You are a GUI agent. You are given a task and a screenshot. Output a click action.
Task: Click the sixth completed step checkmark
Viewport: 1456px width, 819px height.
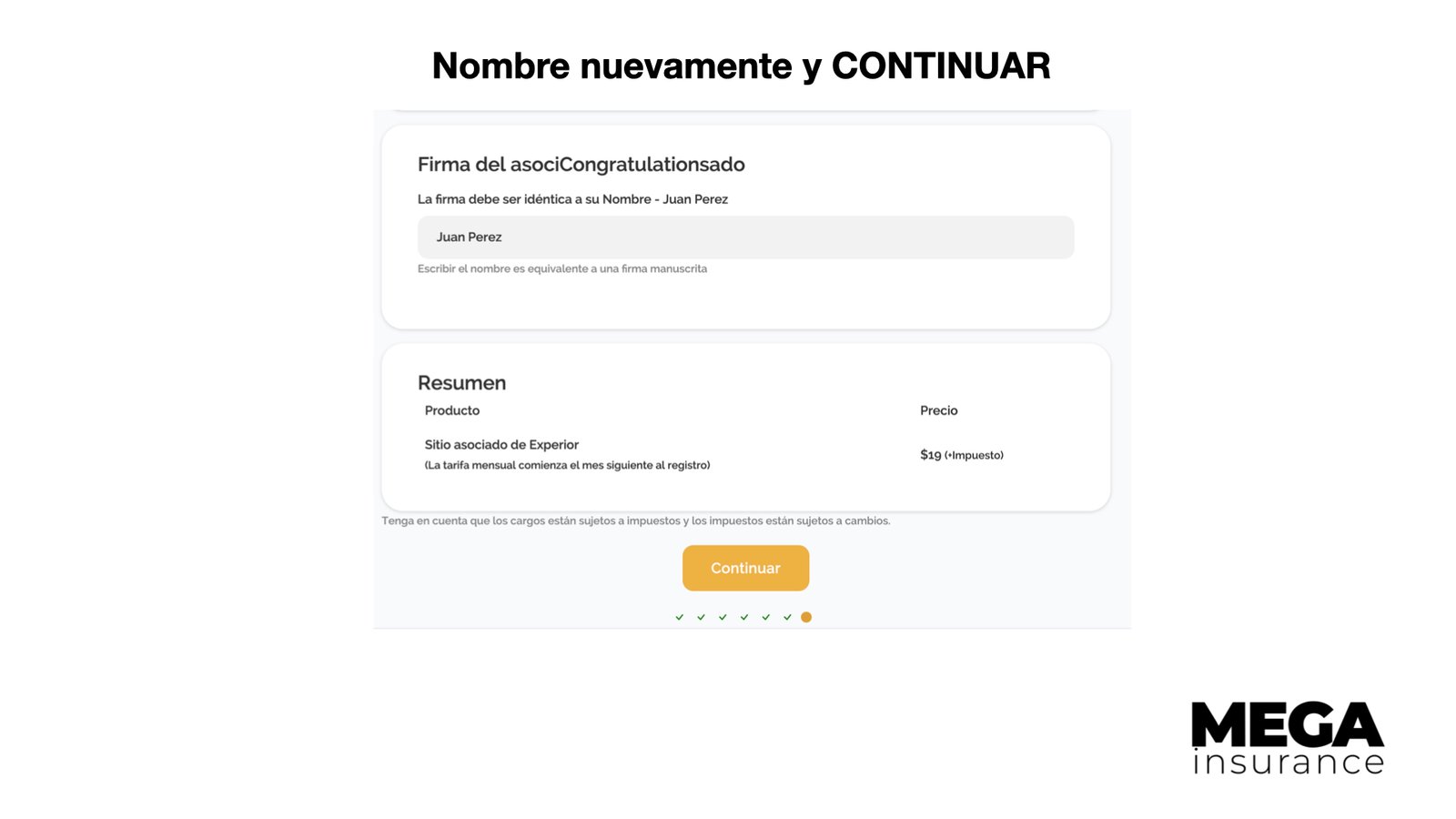[788, 617]
